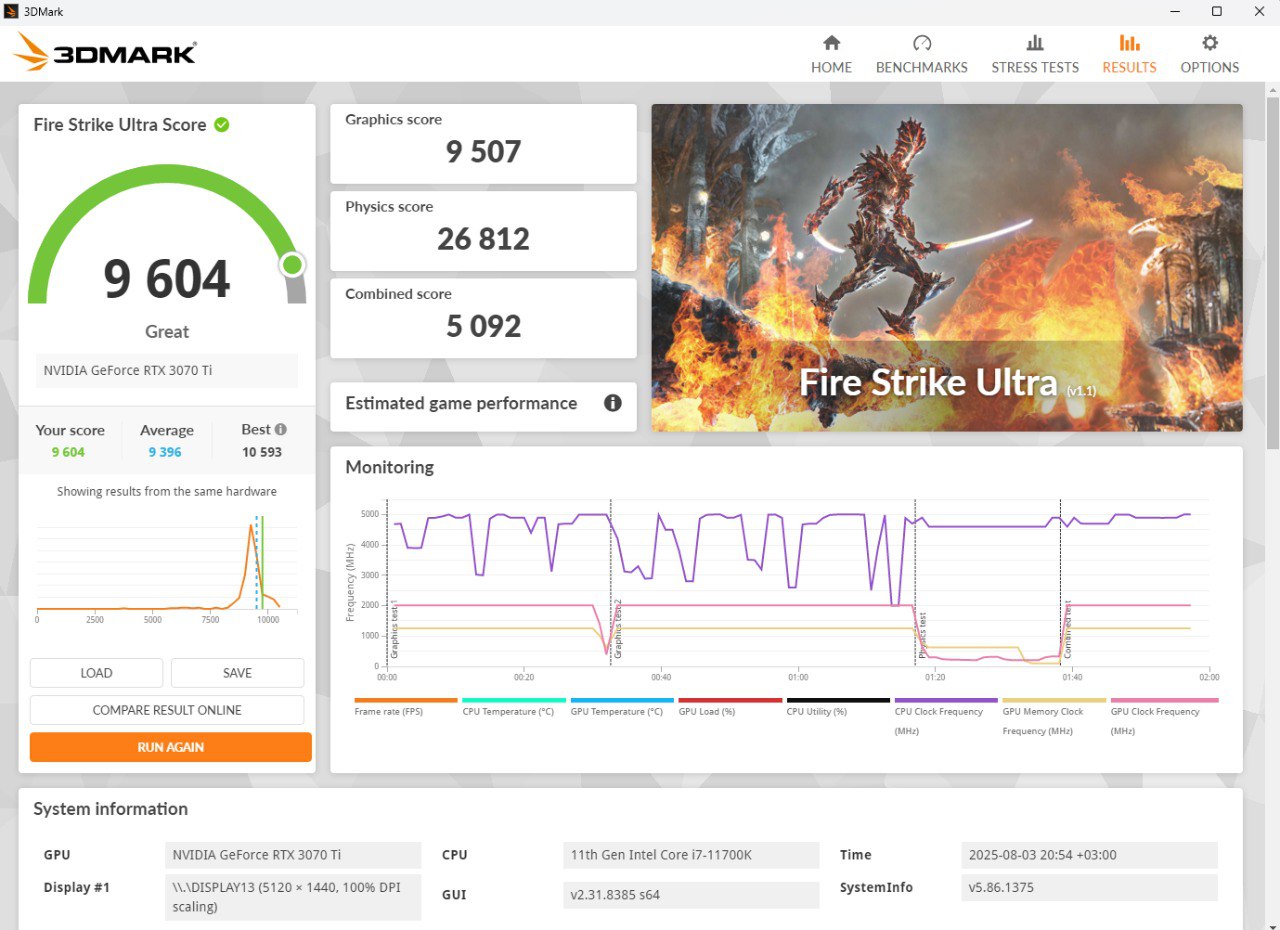The width and height of the screenshot is (1280, 930).
Task: Click the SAVE button
Action: [x=237, y=673]
